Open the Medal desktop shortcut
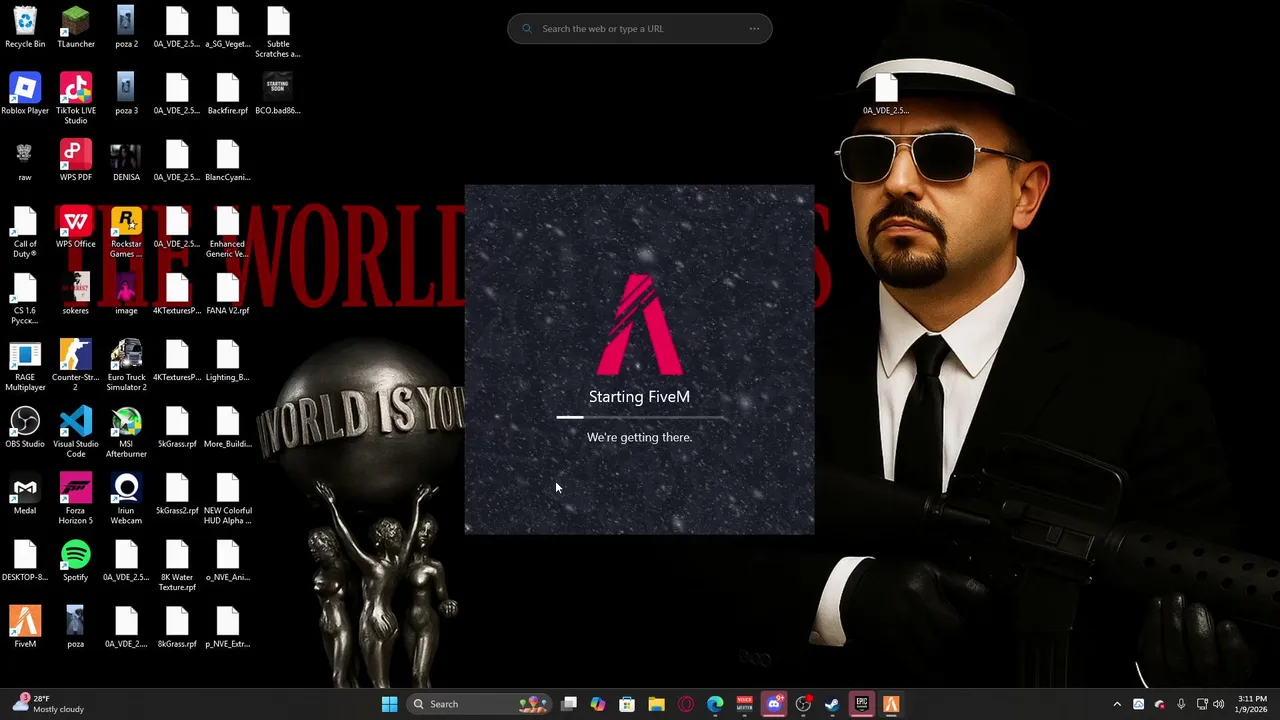This screenshot has height=720, width=1280. (25, 495)
